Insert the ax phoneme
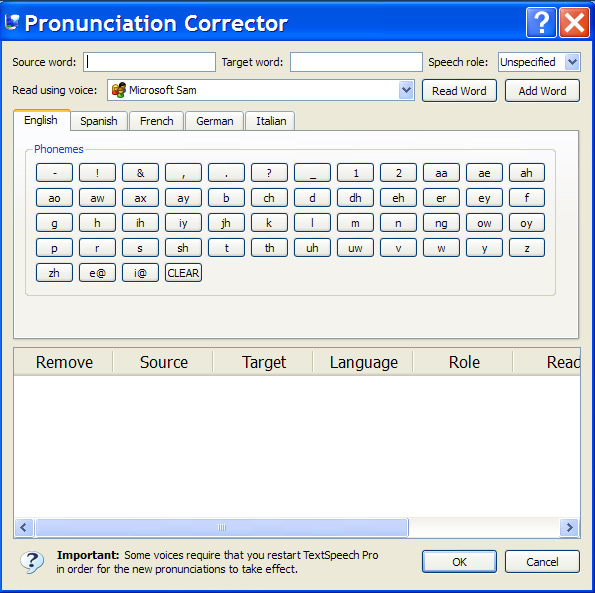This screenshot has width=595, height=593. (140, 198)
